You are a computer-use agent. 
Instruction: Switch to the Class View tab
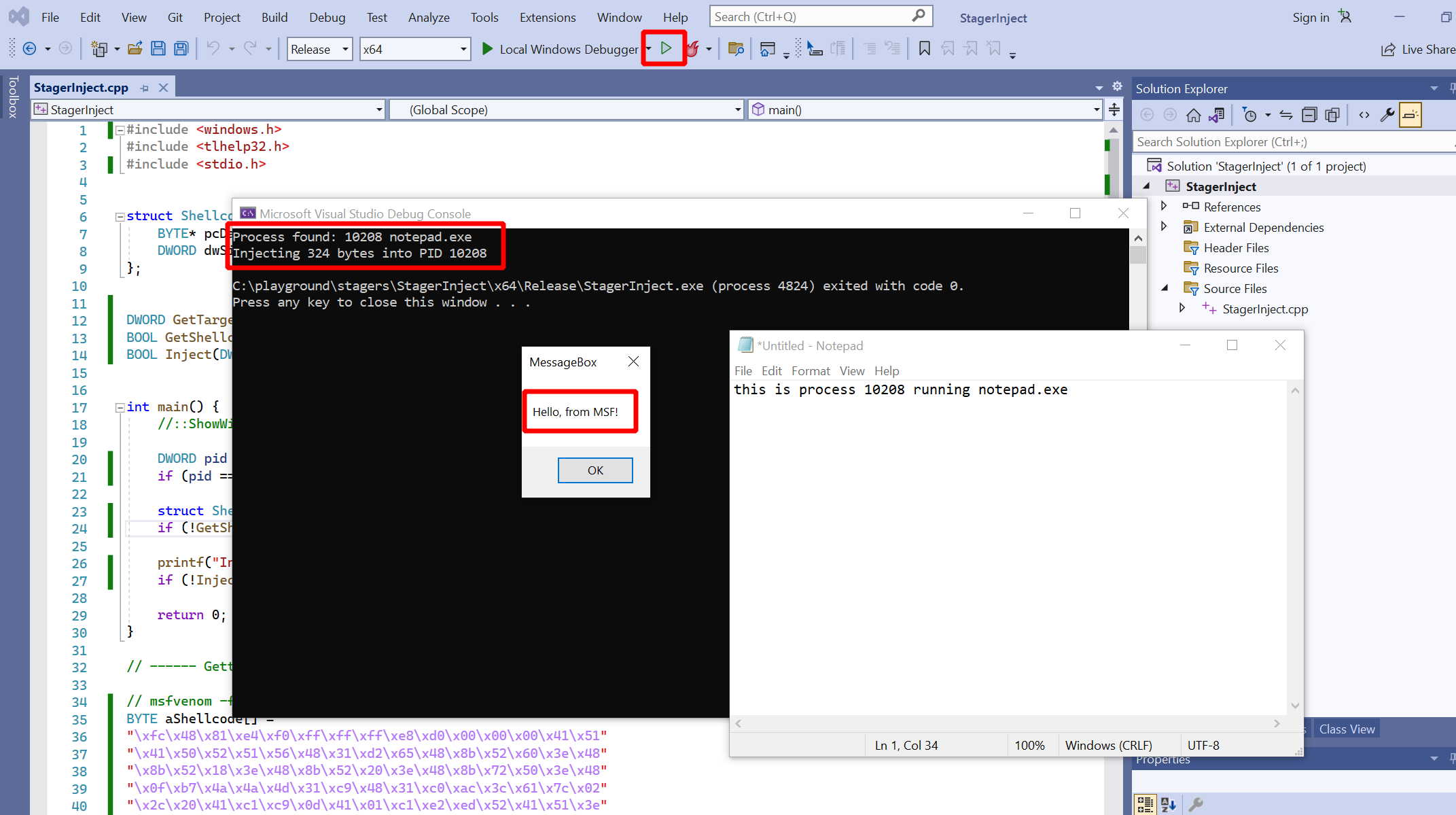1347,729
